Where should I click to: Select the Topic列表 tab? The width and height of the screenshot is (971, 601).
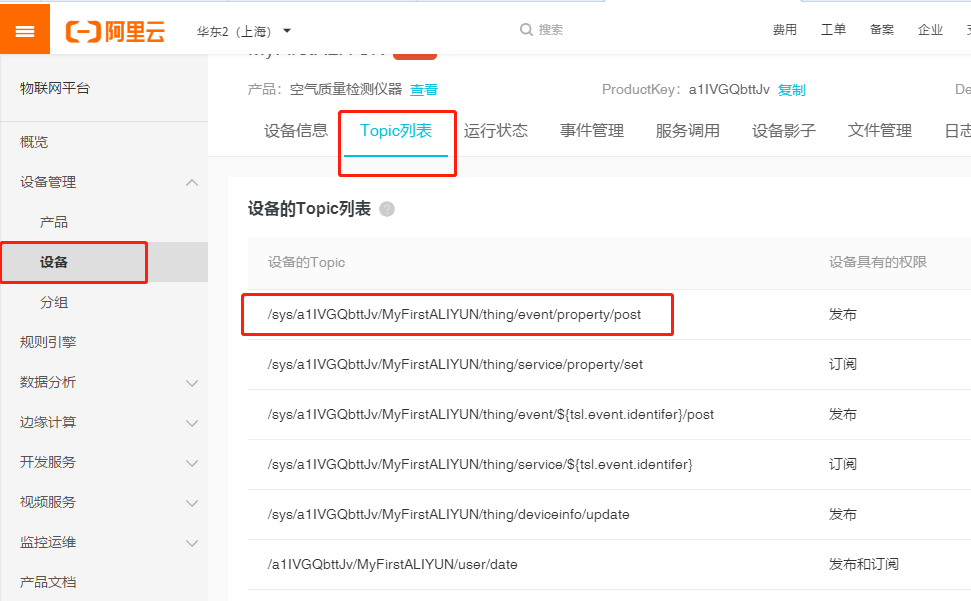(x=396, y=131)
